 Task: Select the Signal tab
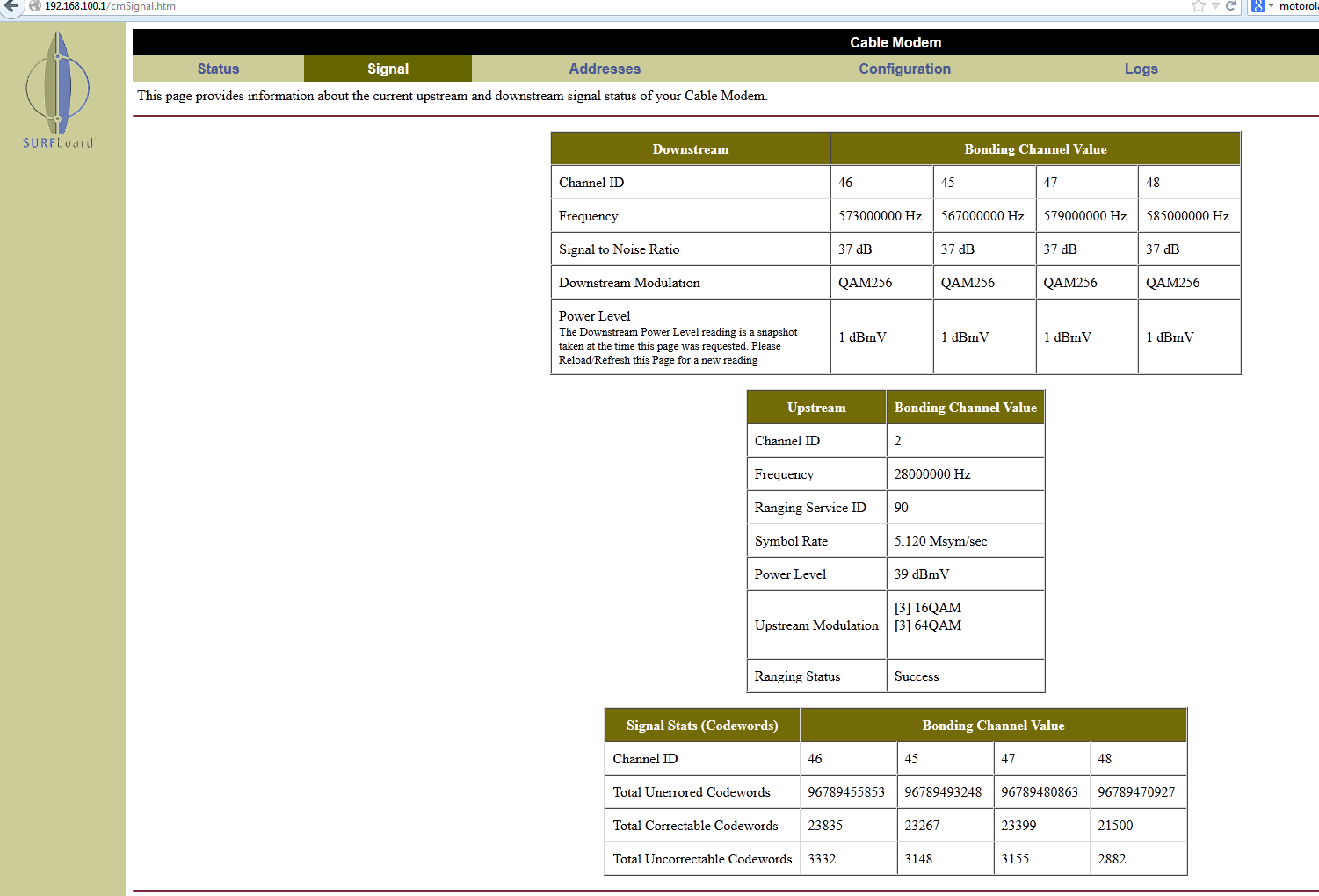pos(388,69)
